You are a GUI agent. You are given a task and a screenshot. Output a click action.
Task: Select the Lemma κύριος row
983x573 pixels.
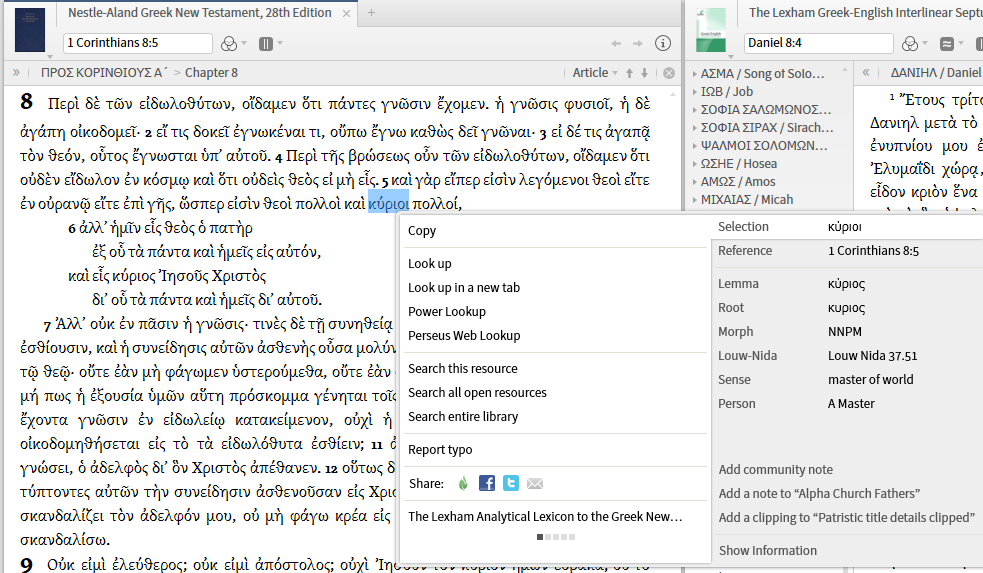(848, 284)
